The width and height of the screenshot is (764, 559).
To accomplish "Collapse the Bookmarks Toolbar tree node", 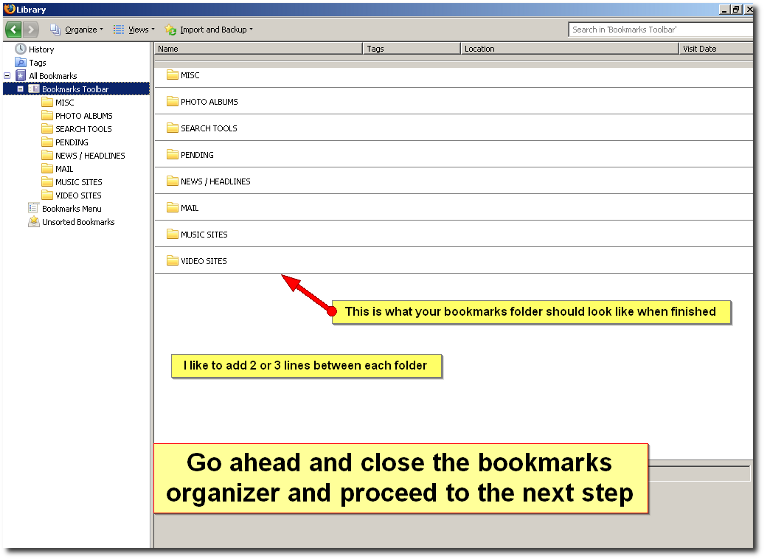I will click(20, 89).
